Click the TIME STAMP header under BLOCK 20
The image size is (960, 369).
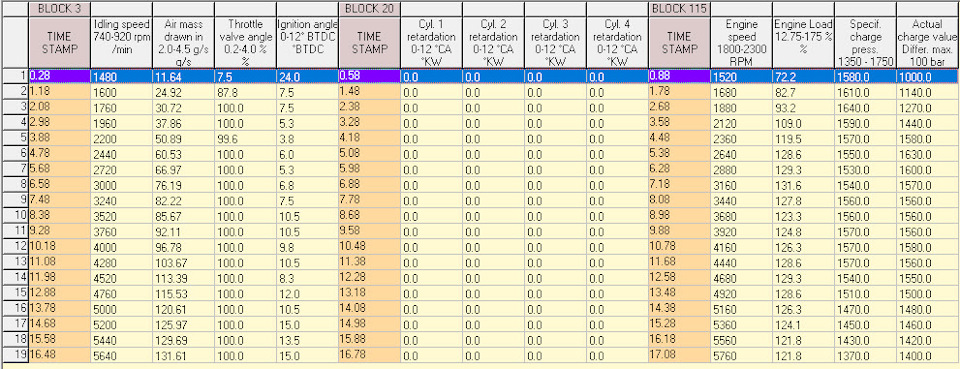tap(369, 42)
